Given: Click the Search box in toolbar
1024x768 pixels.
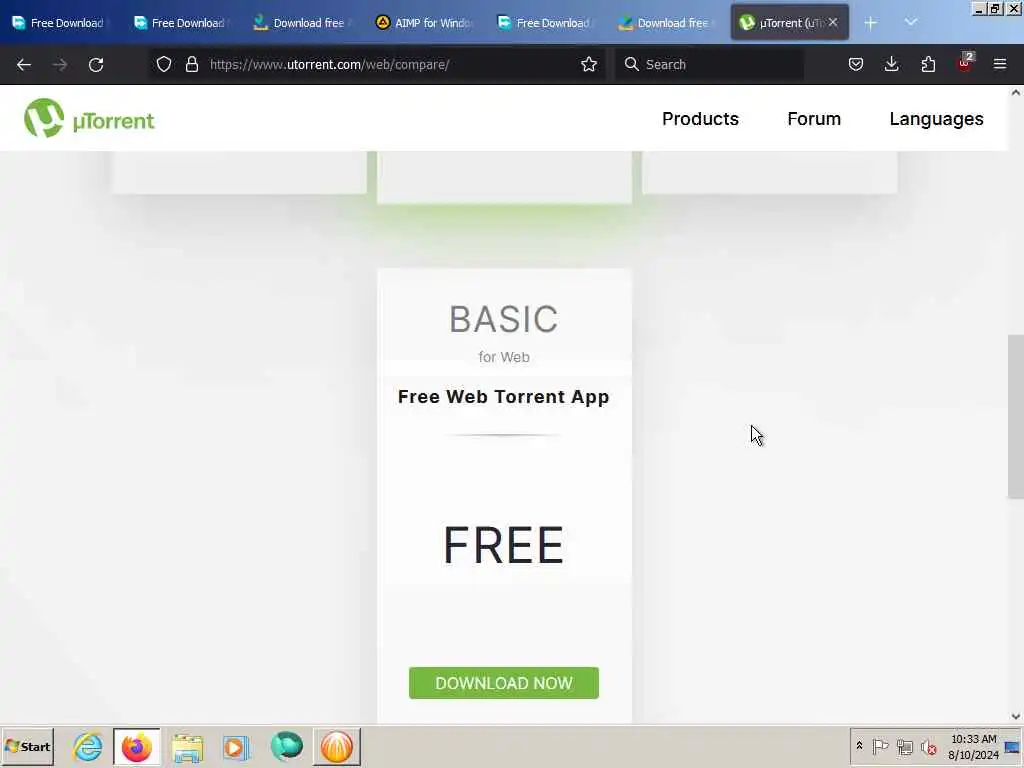Looking at the screenshot, I should pos(710,64).
